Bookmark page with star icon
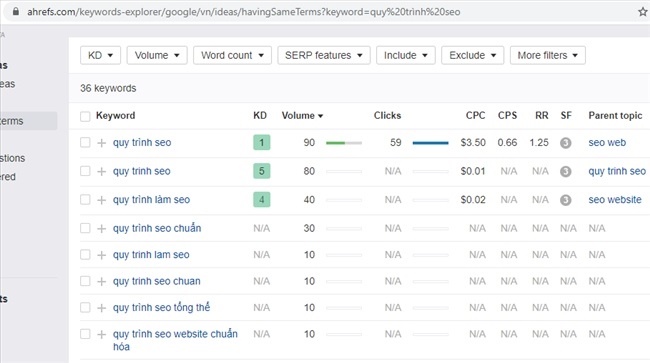This screenshot has height=363, width=650. click(x=643, y=12)
